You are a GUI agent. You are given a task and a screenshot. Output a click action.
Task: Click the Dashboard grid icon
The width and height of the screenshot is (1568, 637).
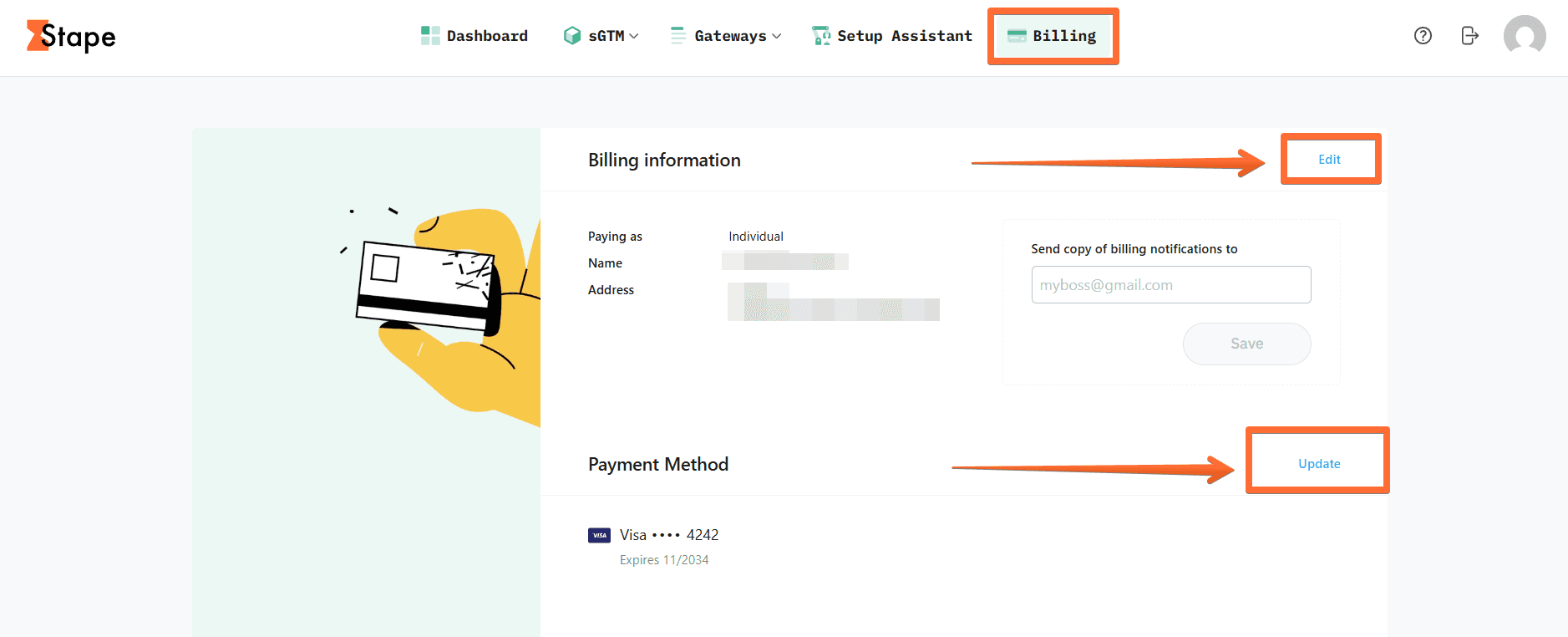coord(430,35)
